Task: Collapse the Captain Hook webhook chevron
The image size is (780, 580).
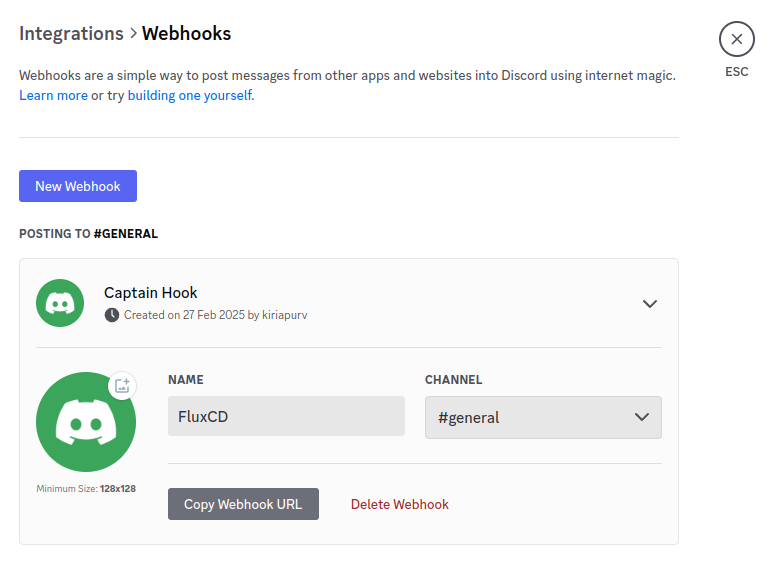Action: [x=650, y=304]
